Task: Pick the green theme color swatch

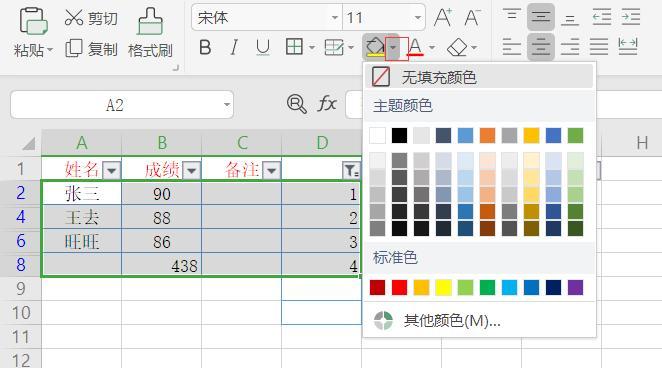Action: 575,136
